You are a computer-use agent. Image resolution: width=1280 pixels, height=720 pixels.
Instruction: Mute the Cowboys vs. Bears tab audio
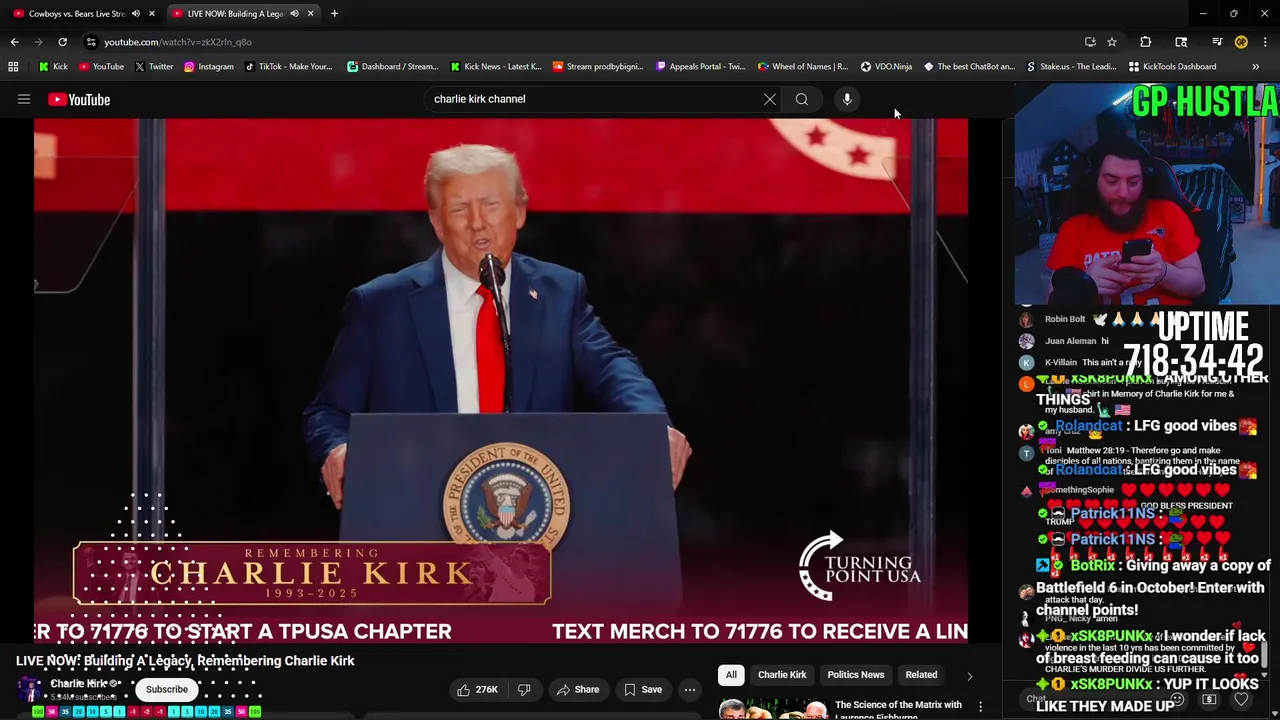135,14
